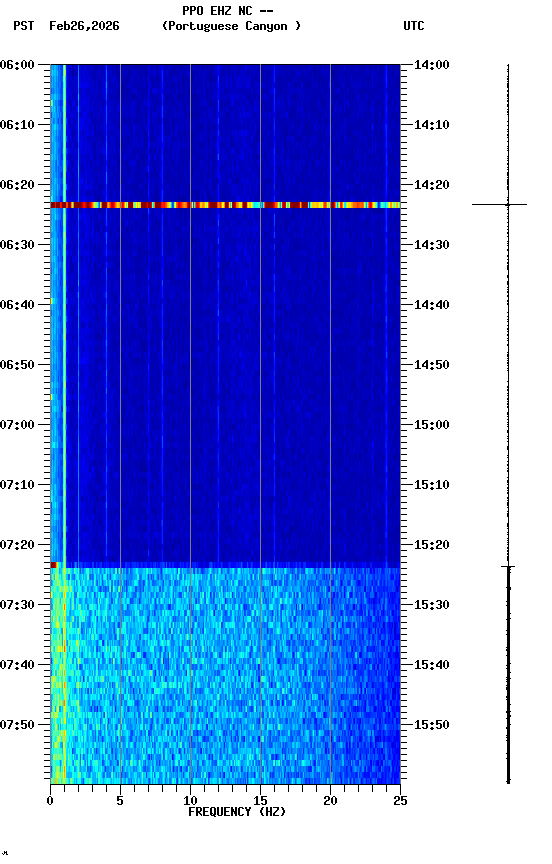Click the 14:50 UTC time label
The width and height of the screenshot is (552, 864).
[x=432, y=365]
